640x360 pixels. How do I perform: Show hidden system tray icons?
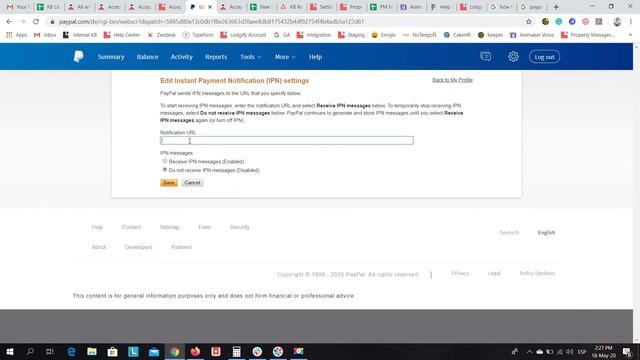[x=529, y=351]
